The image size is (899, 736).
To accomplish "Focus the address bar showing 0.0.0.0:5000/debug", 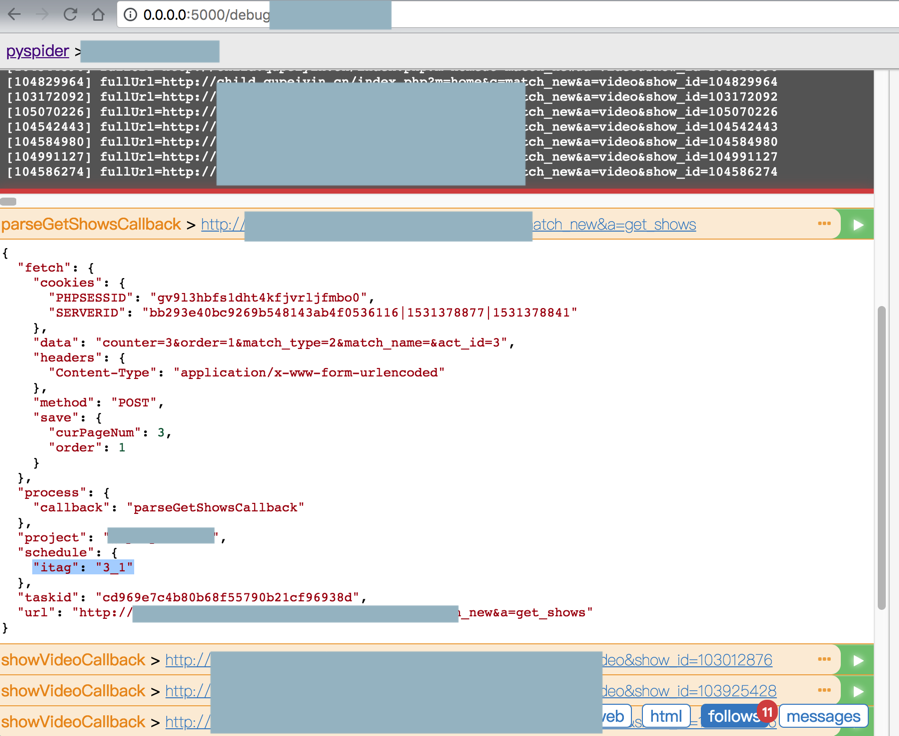I will (x=507, y=14).
